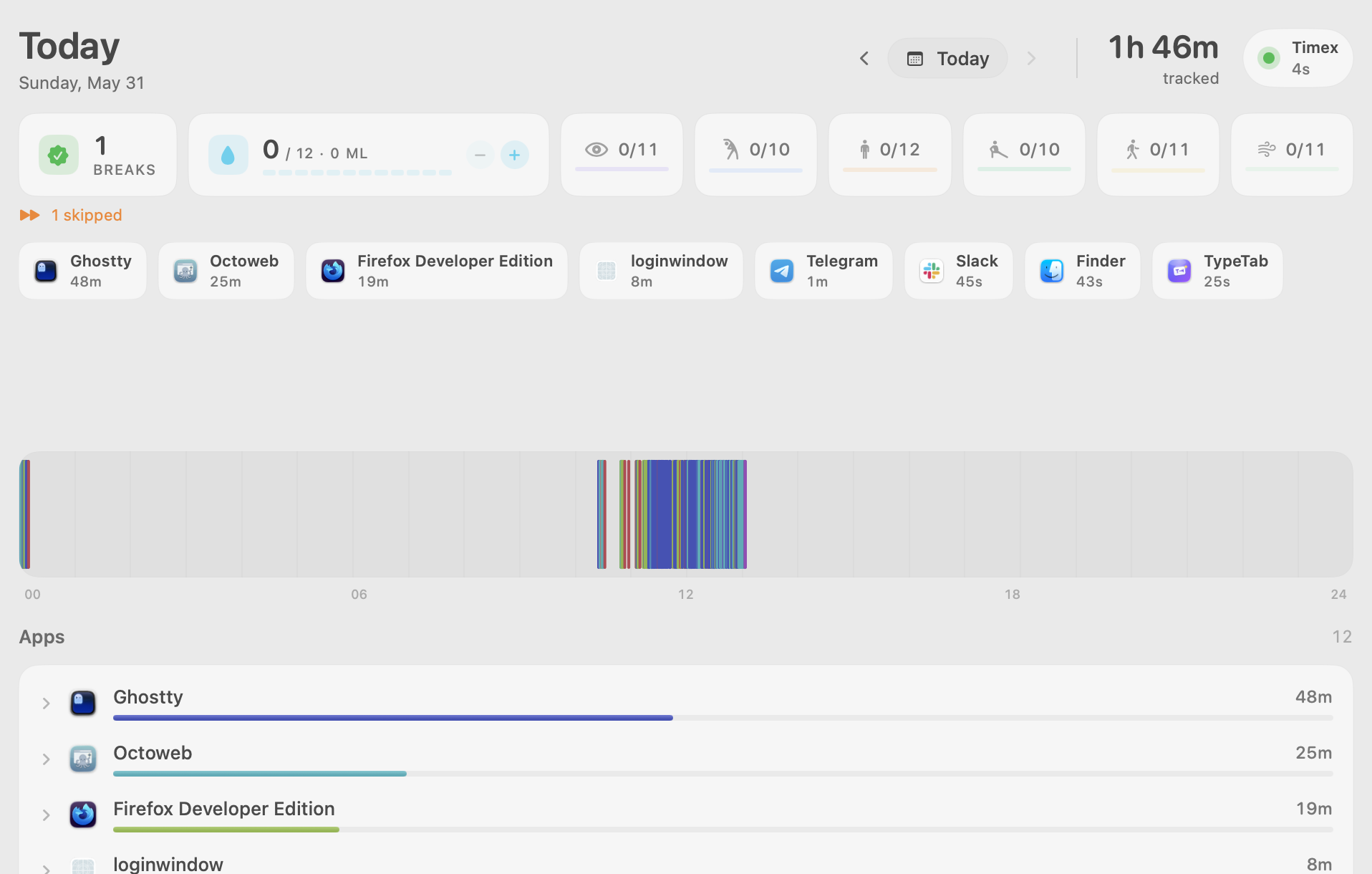
Task: Click the Octoweb usage progress bar
Action: click(x=723, y=774)
